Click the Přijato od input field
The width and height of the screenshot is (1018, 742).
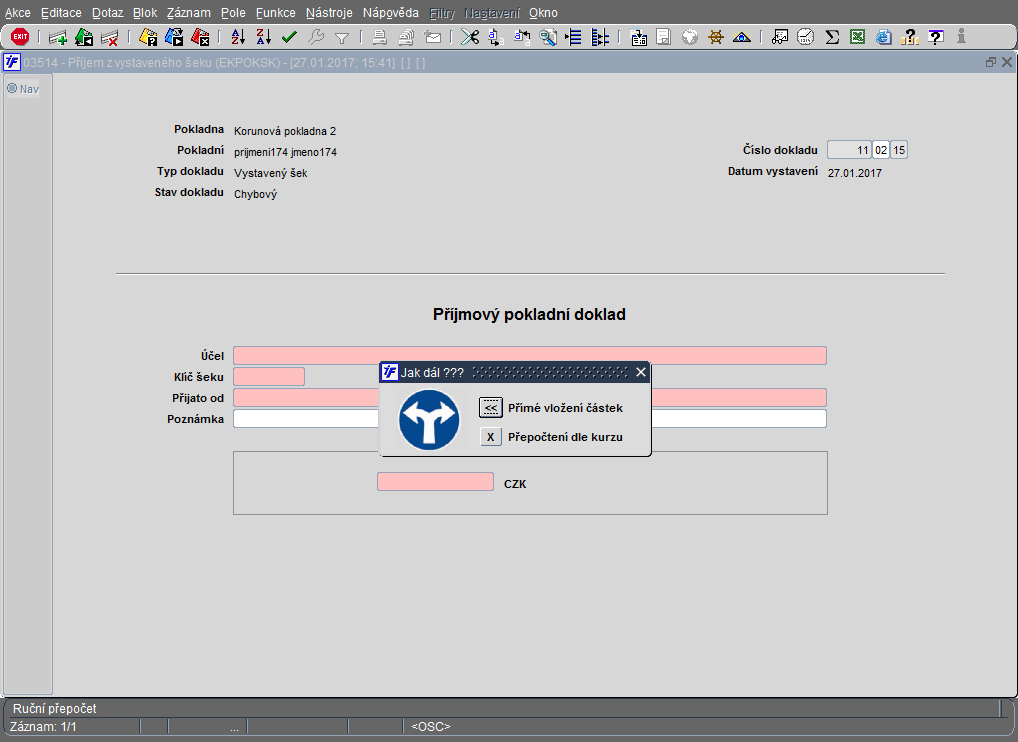tap(530, 398)
